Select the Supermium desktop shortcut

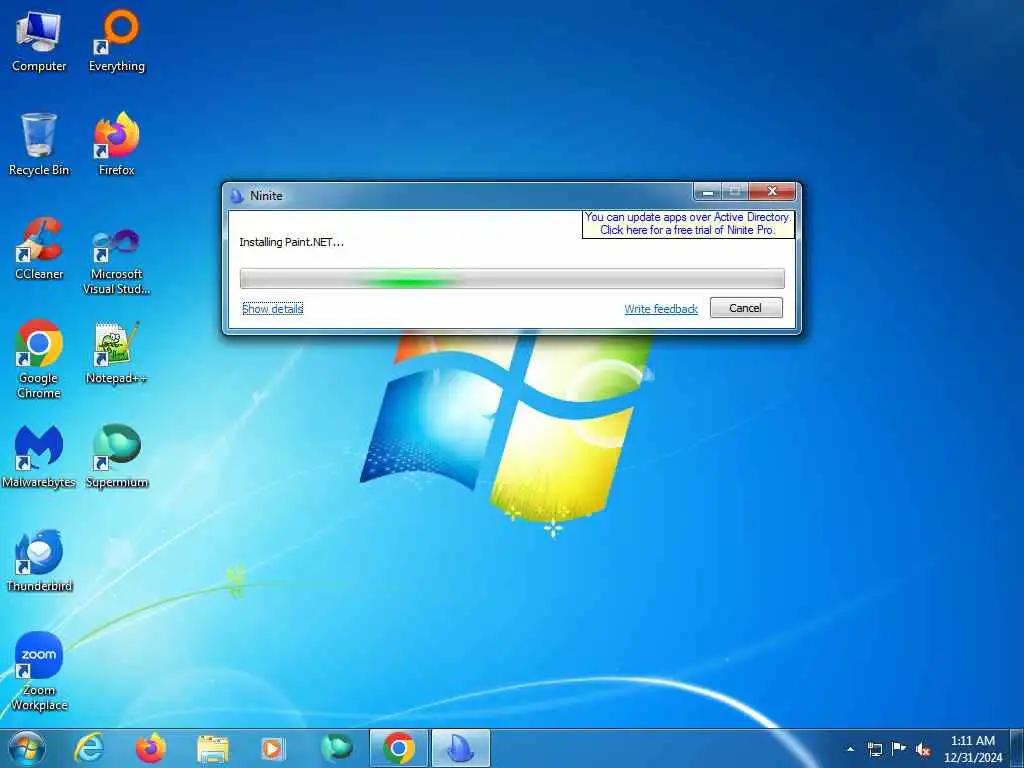[117, 456]
